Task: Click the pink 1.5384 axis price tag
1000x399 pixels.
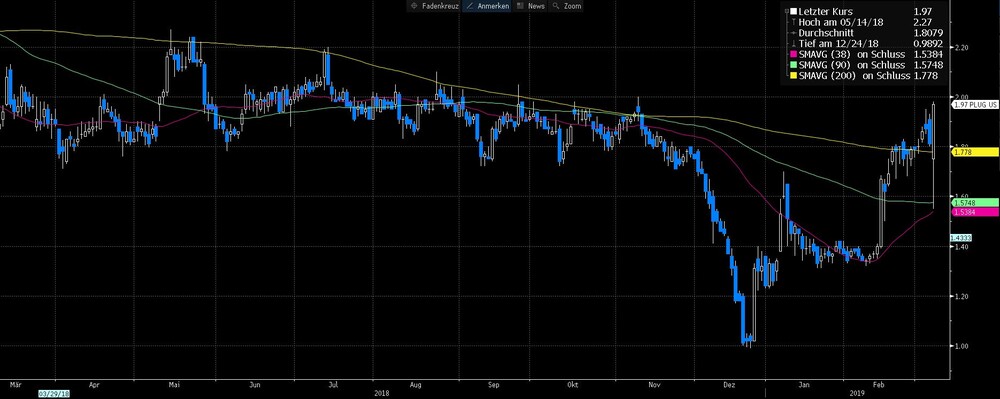Action: pyautogui.click(x=974, y=212)
